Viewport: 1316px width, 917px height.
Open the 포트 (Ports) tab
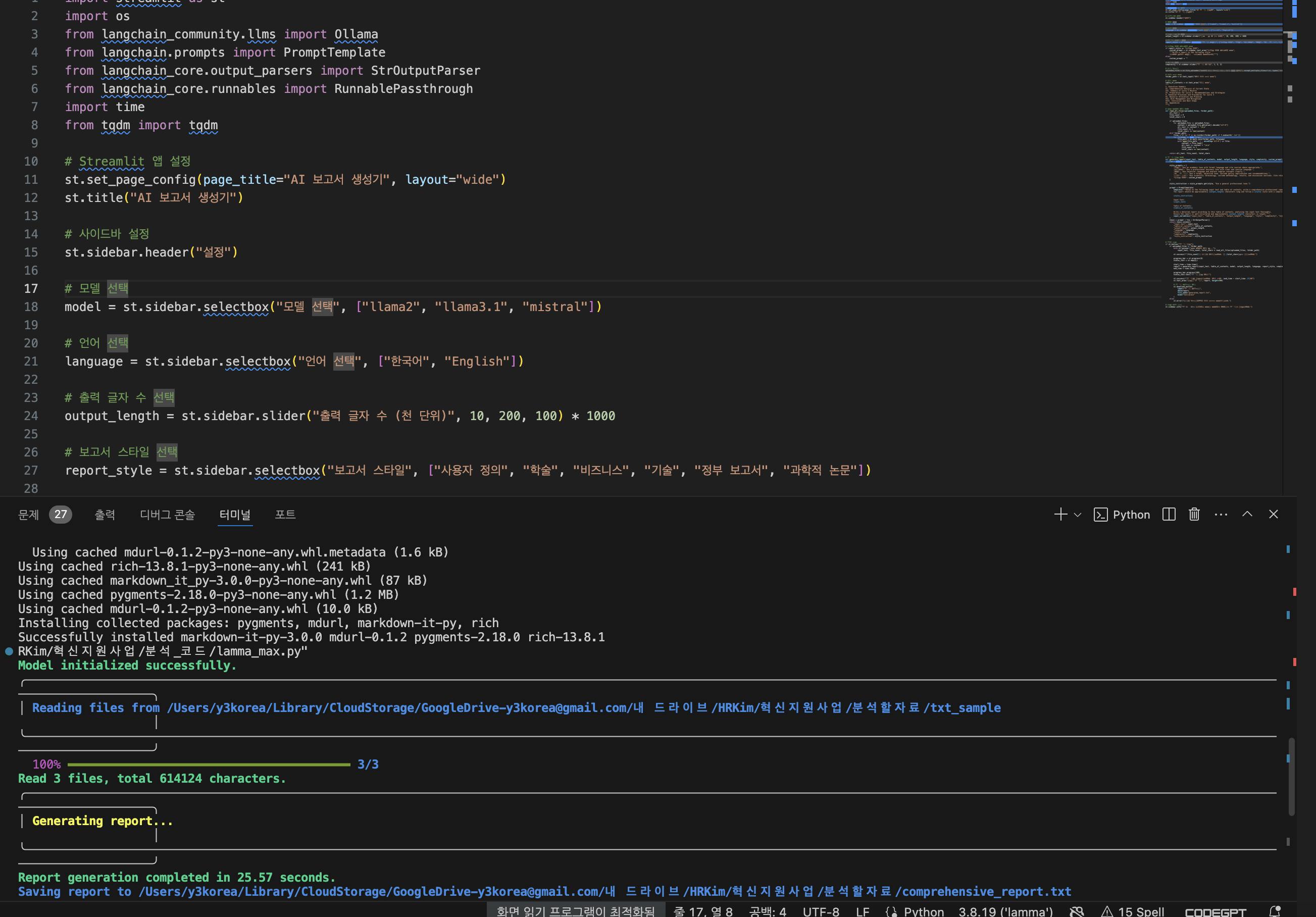(285, 514)
